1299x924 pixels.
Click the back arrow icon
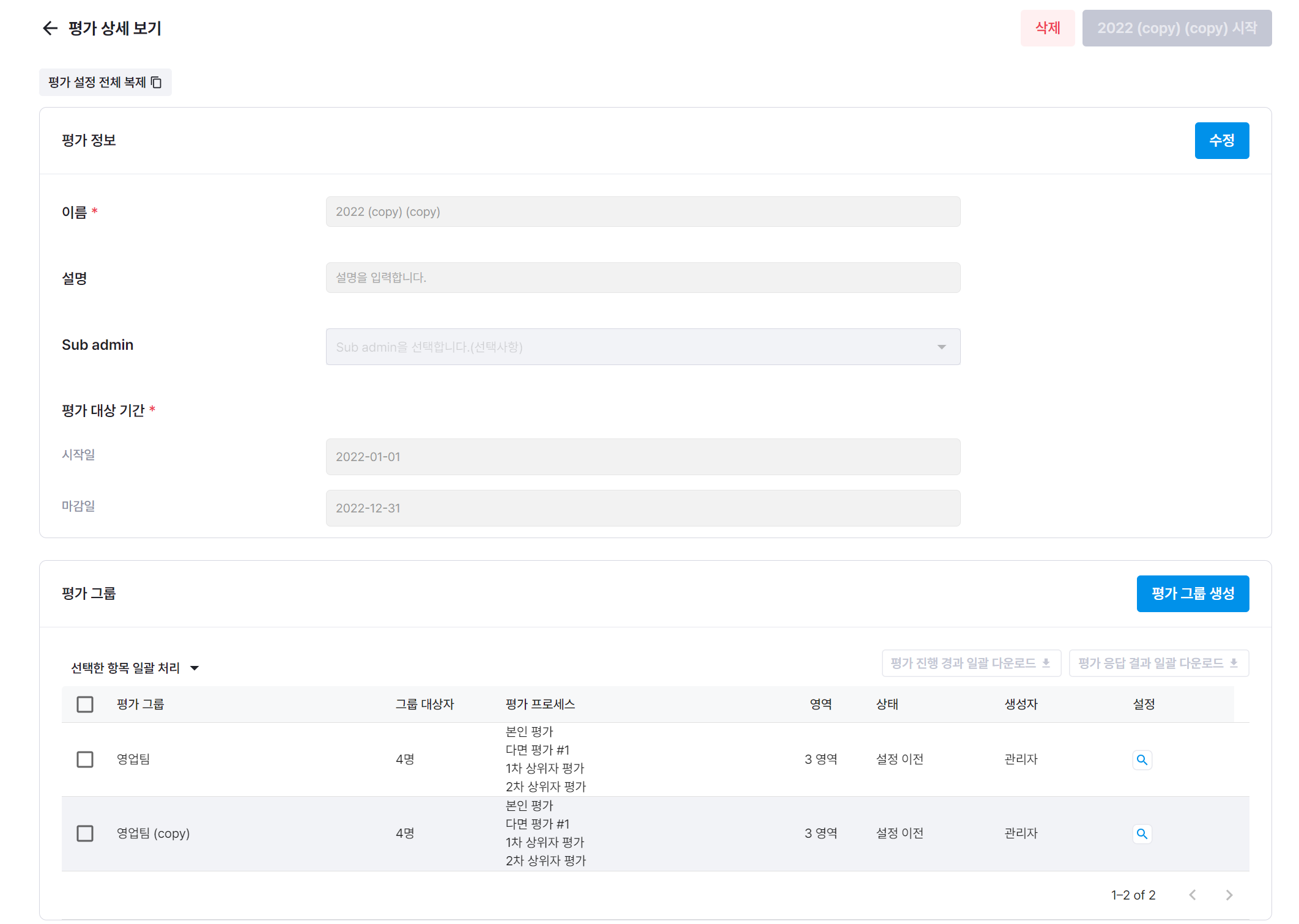50,28
